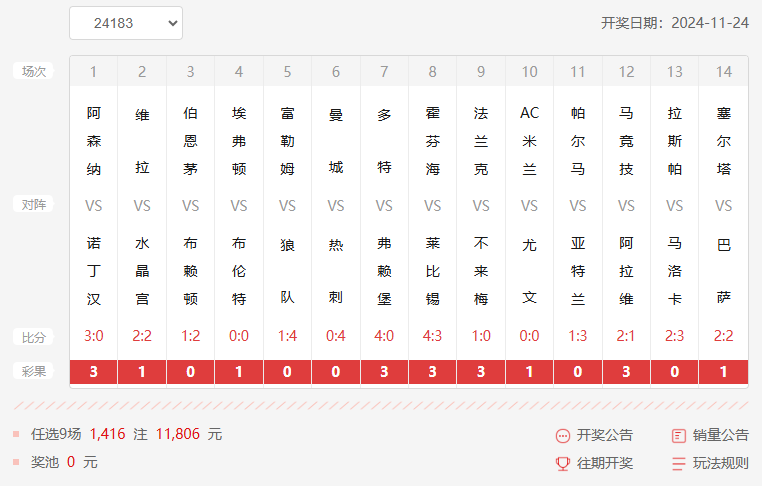Click the VS text in match 6 column
Screen dimensions: 762x486
pos(335,206)
